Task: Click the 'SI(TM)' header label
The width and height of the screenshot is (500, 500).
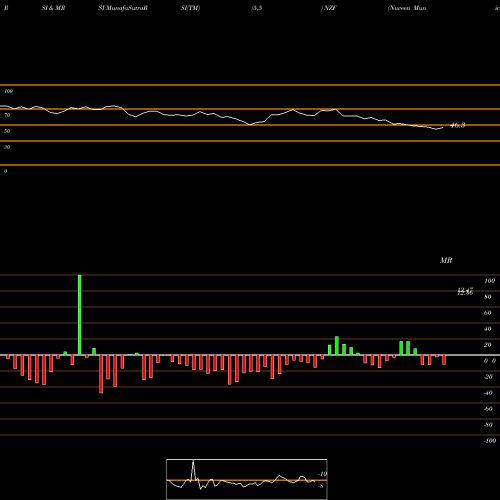Action: coord(190,8)
